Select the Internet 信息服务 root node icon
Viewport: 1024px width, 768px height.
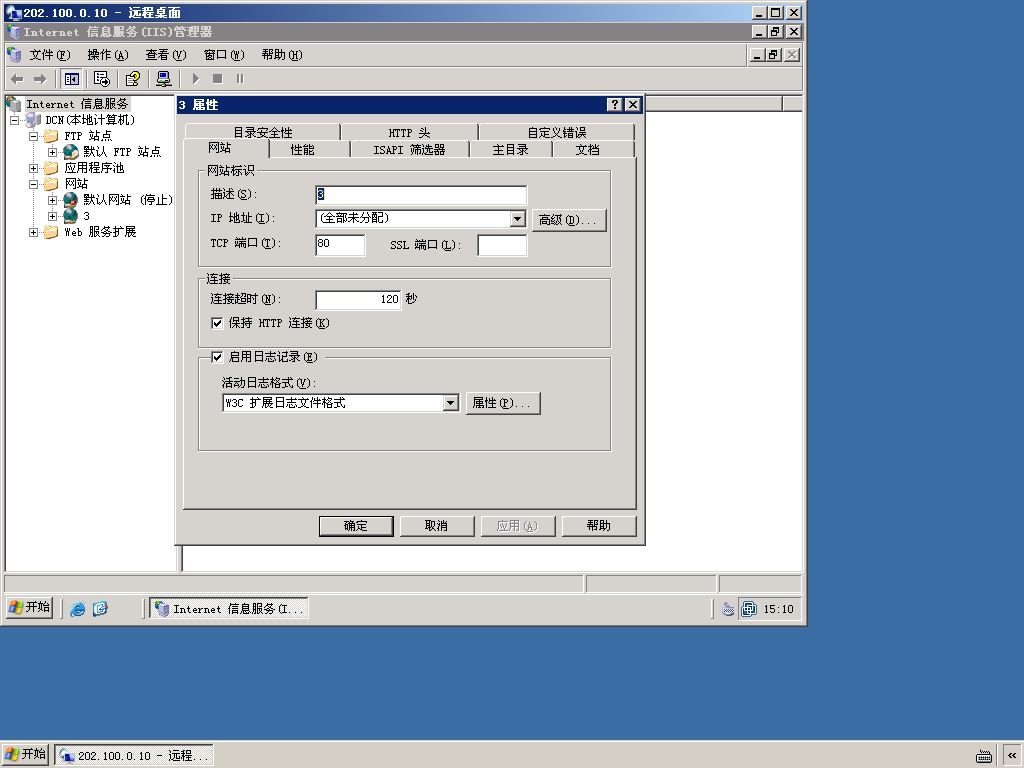pos(14,104)
